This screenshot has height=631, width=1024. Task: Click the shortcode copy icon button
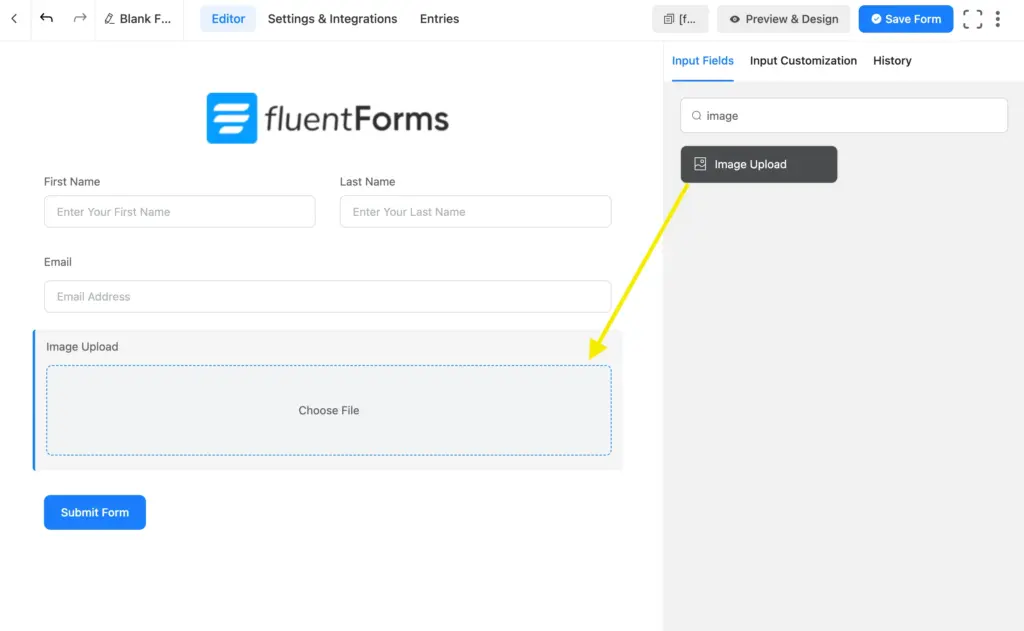pos(680,19)
